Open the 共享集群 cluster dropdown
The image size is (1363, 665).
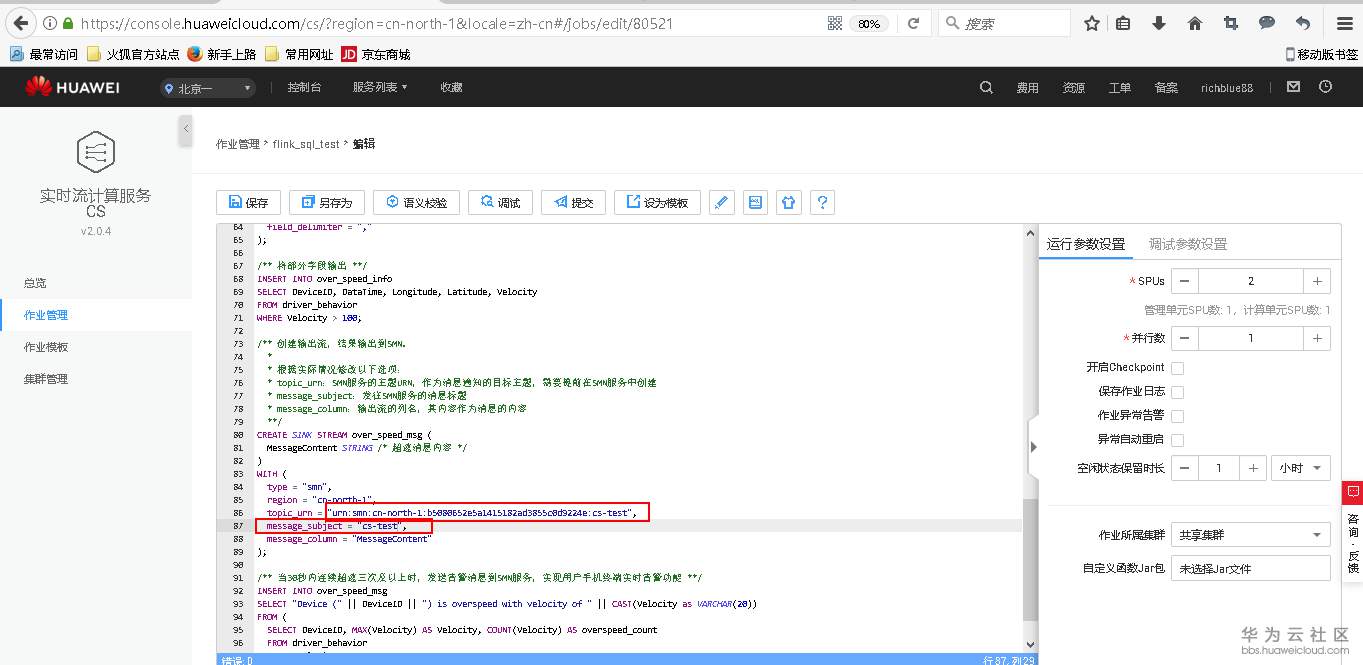(x=1249, y=534)
